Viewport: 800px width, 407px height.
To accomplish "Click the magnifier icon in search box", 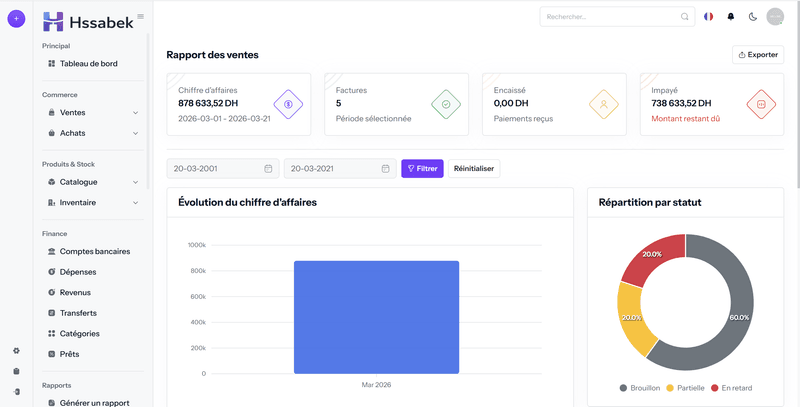I will (x=685, y=17).
